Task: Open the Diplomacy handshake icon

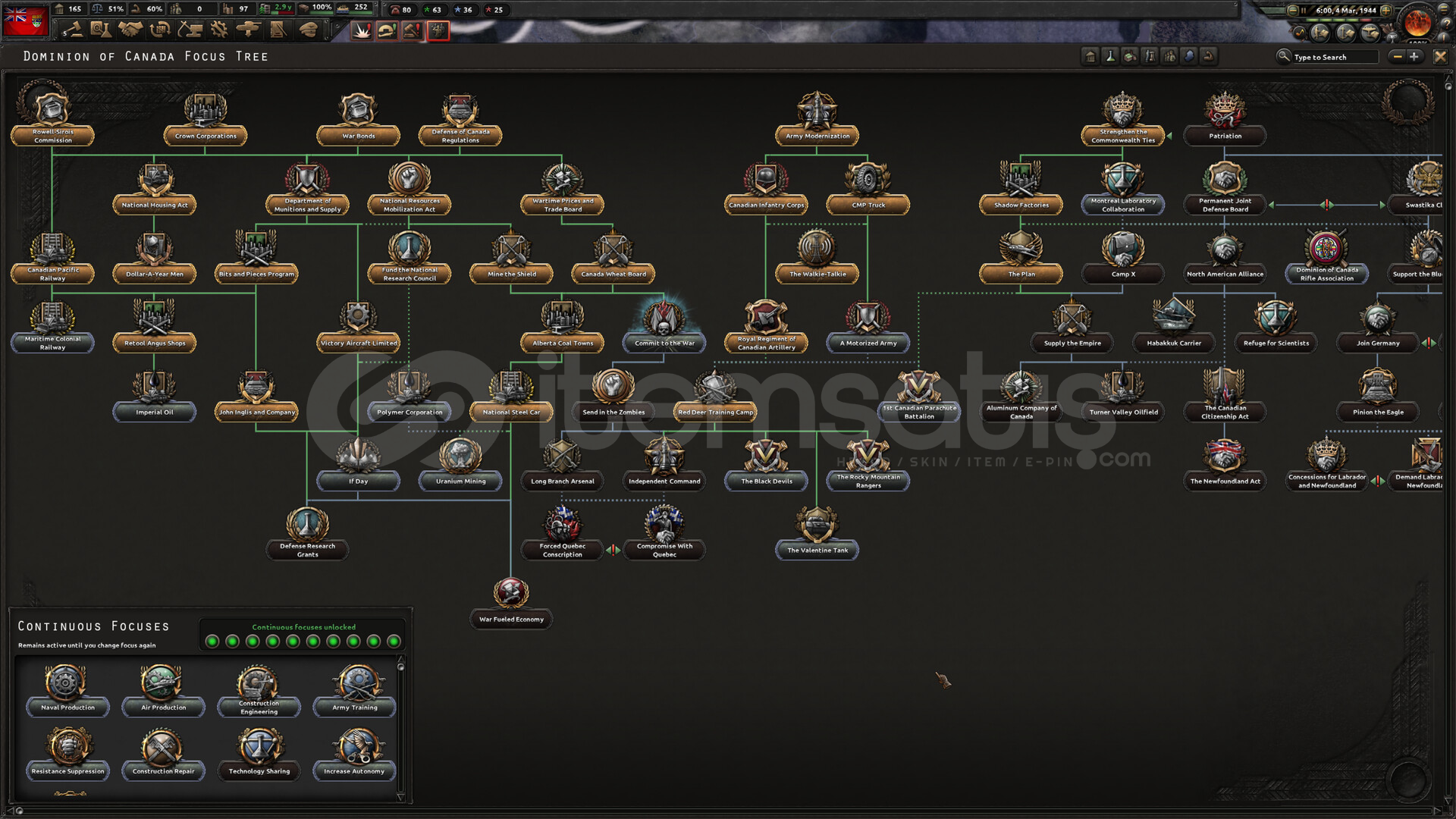Action: [130, 30]
